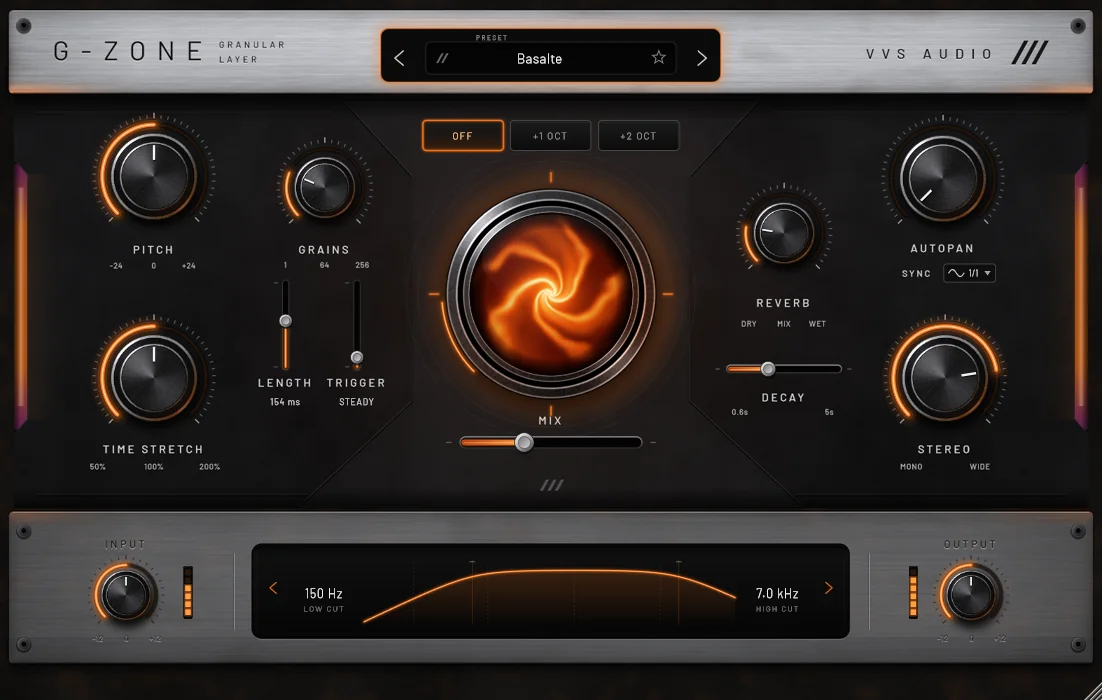This screenshot has height=700, width=1102.
Task: Click the Input gain knob
Action: pyautogui.click(x=127, y=595)
